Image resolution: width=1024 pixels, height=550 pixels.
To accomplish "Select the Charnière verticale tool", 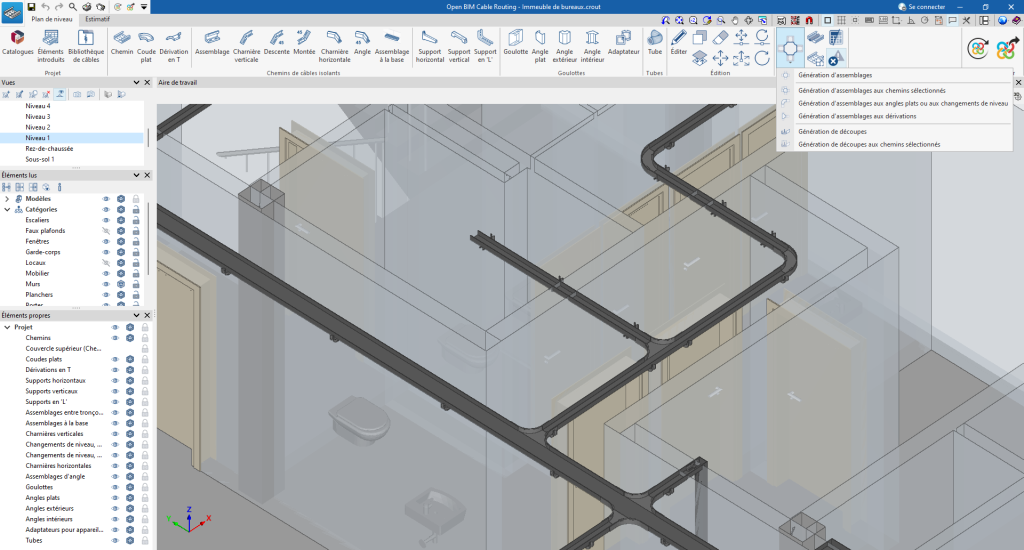I will click(x=246, y=44).
